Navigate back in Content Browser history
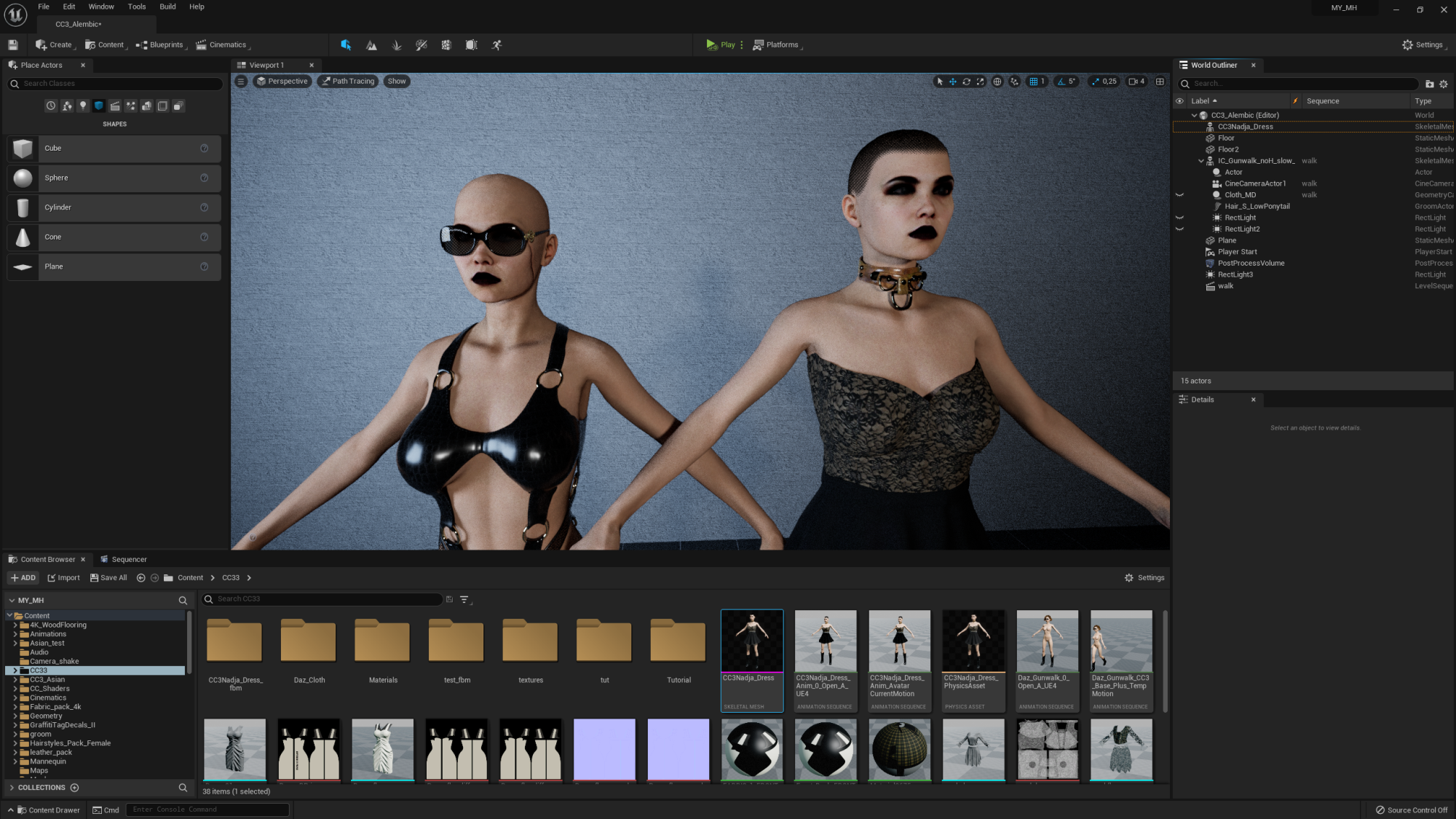 (141, 578)
